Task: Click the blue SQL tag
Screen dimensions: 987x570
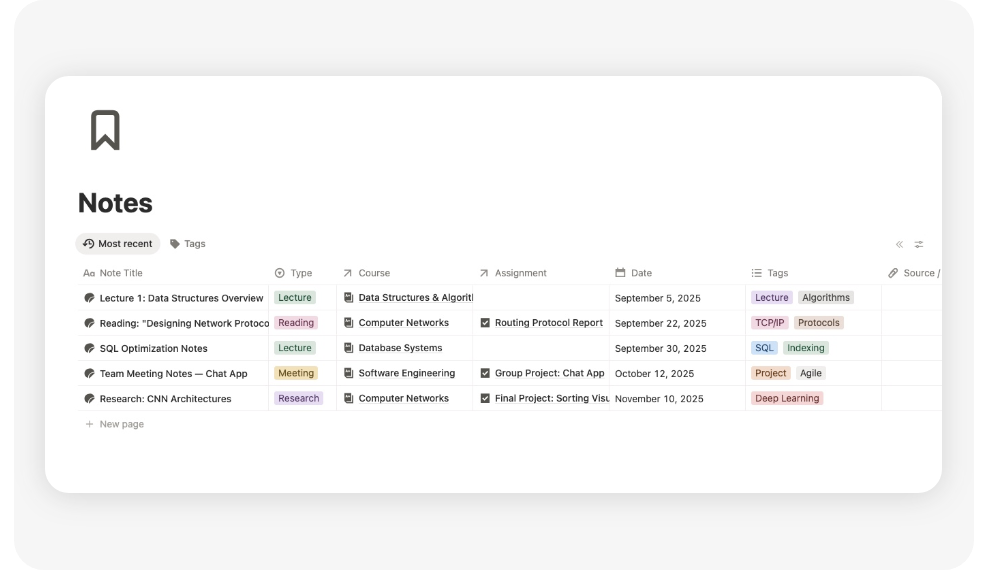Action: pyautogui.click(x=764, y=348)
